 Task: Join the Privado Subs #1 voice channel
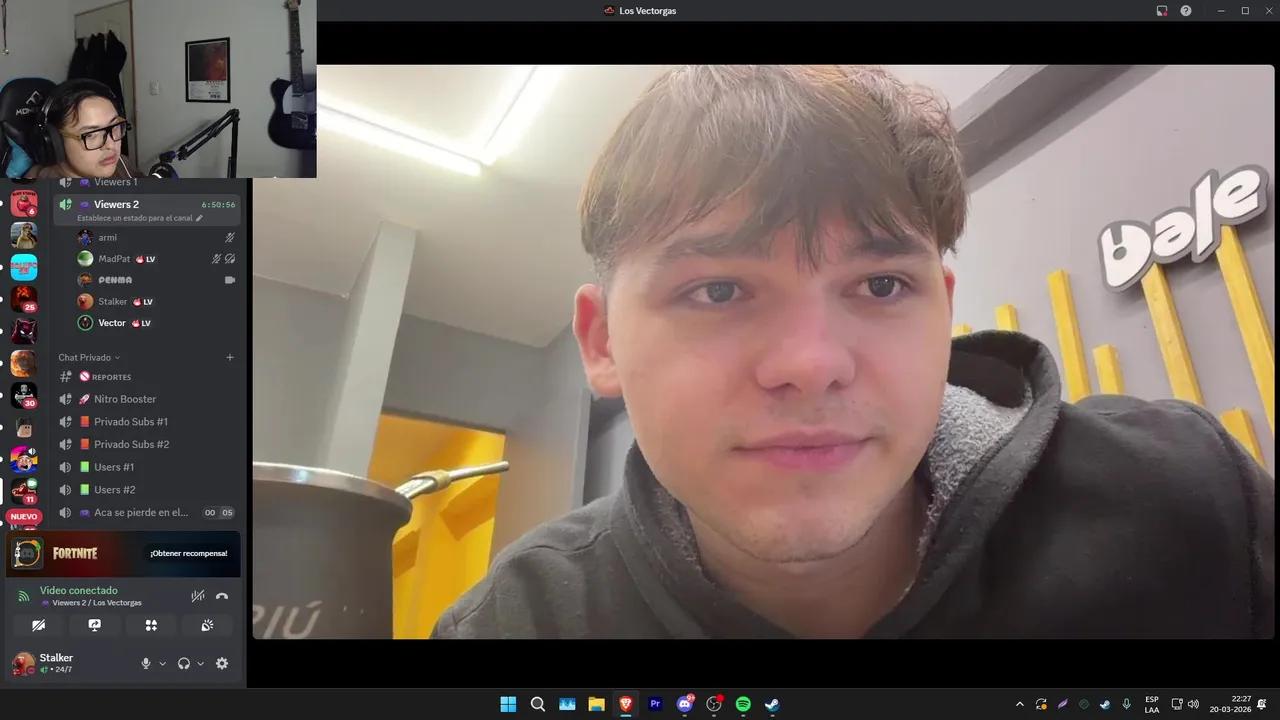146,422
